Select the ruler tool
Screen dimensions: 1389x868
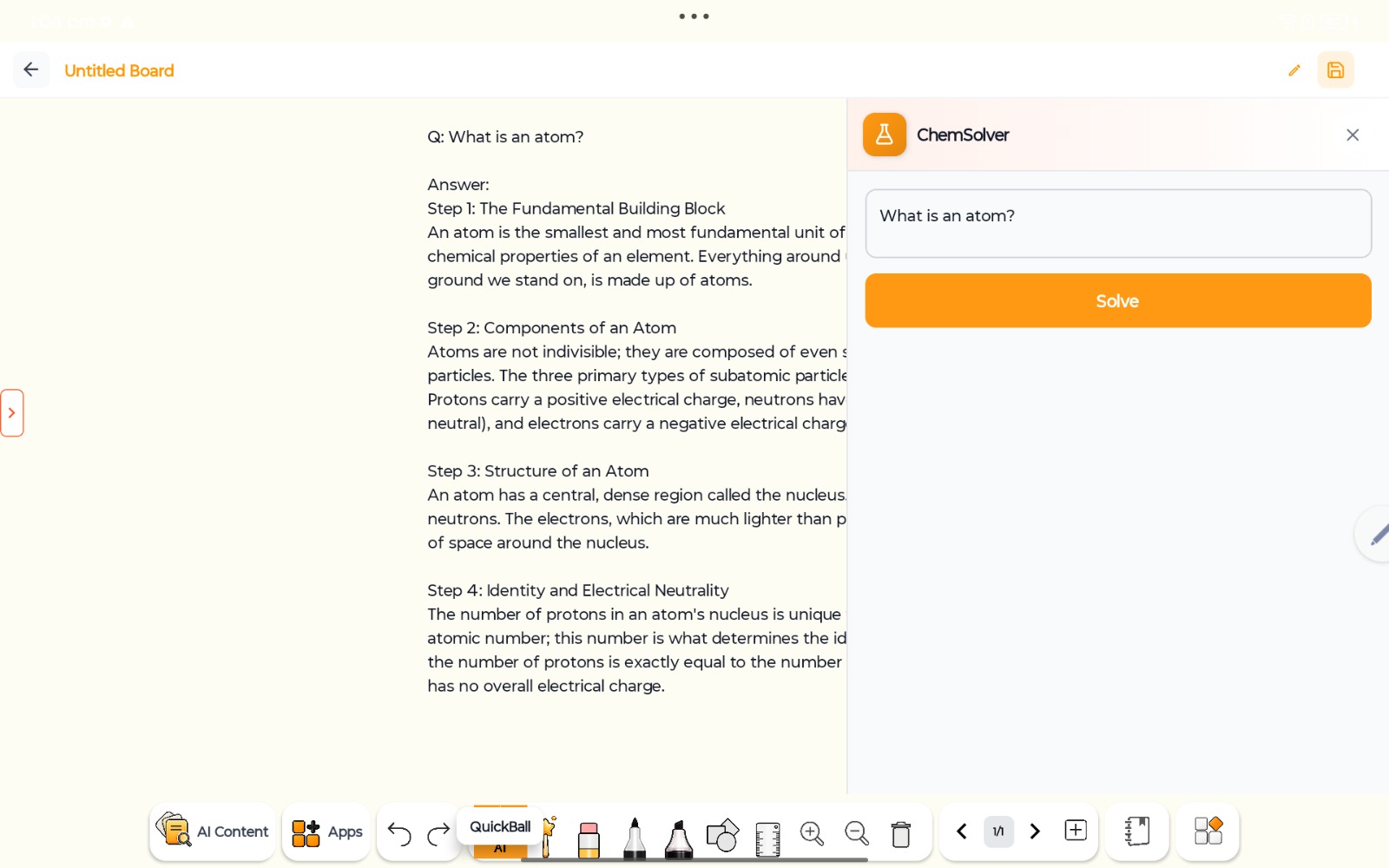click(767, 838)
